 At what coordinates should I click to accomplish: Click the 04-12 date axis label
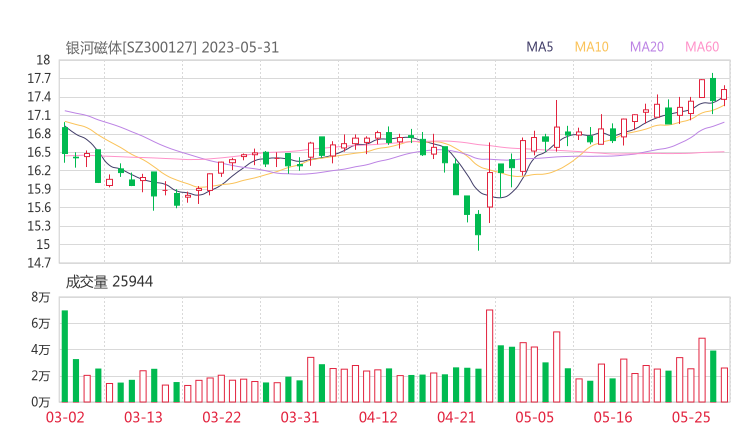pos(378,417)
